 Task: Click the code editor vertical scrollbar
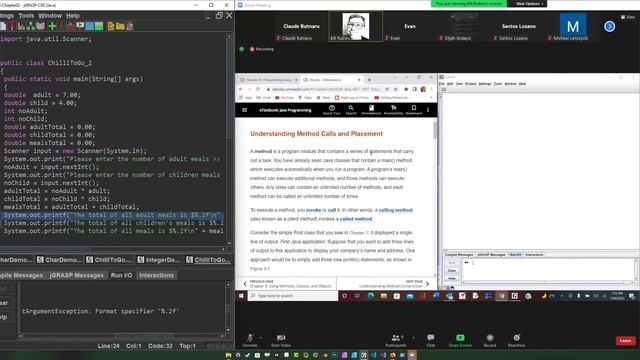coord(229,139)
